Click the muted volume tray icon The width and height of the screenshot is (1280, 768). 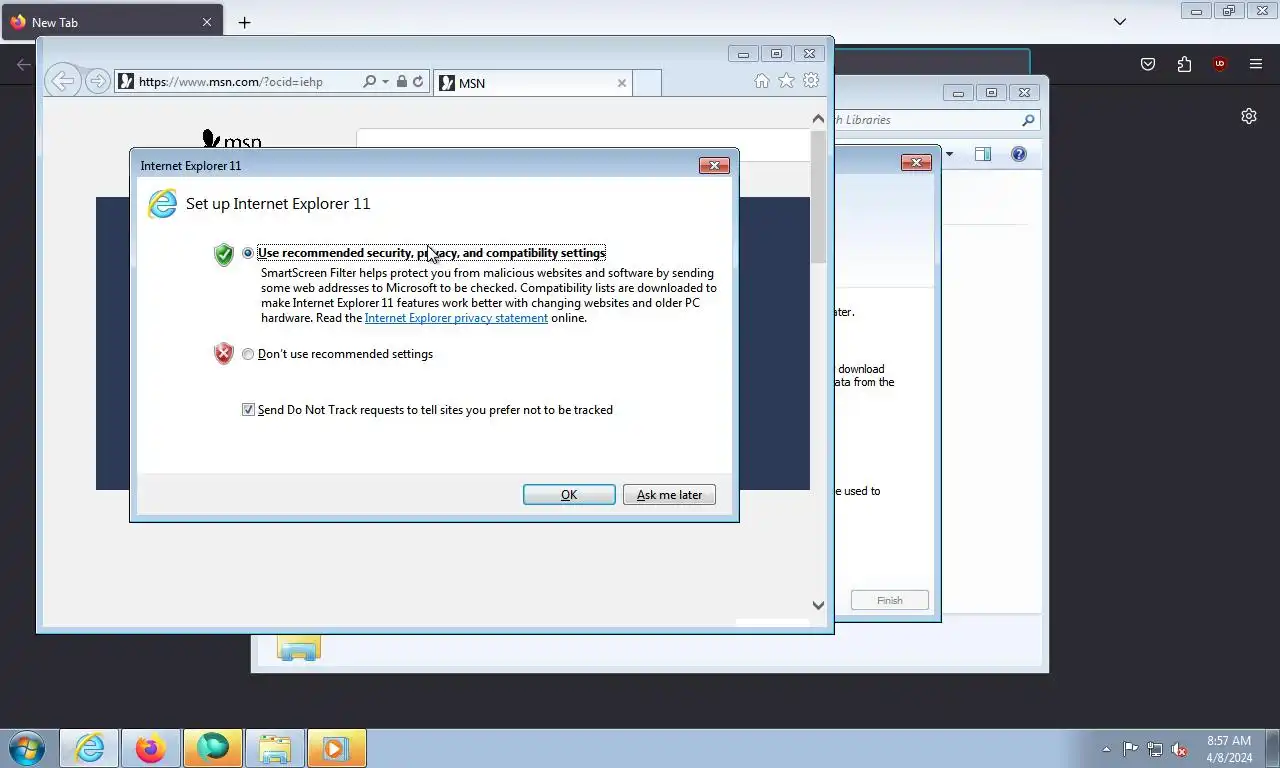click(x=1180, y=749)
